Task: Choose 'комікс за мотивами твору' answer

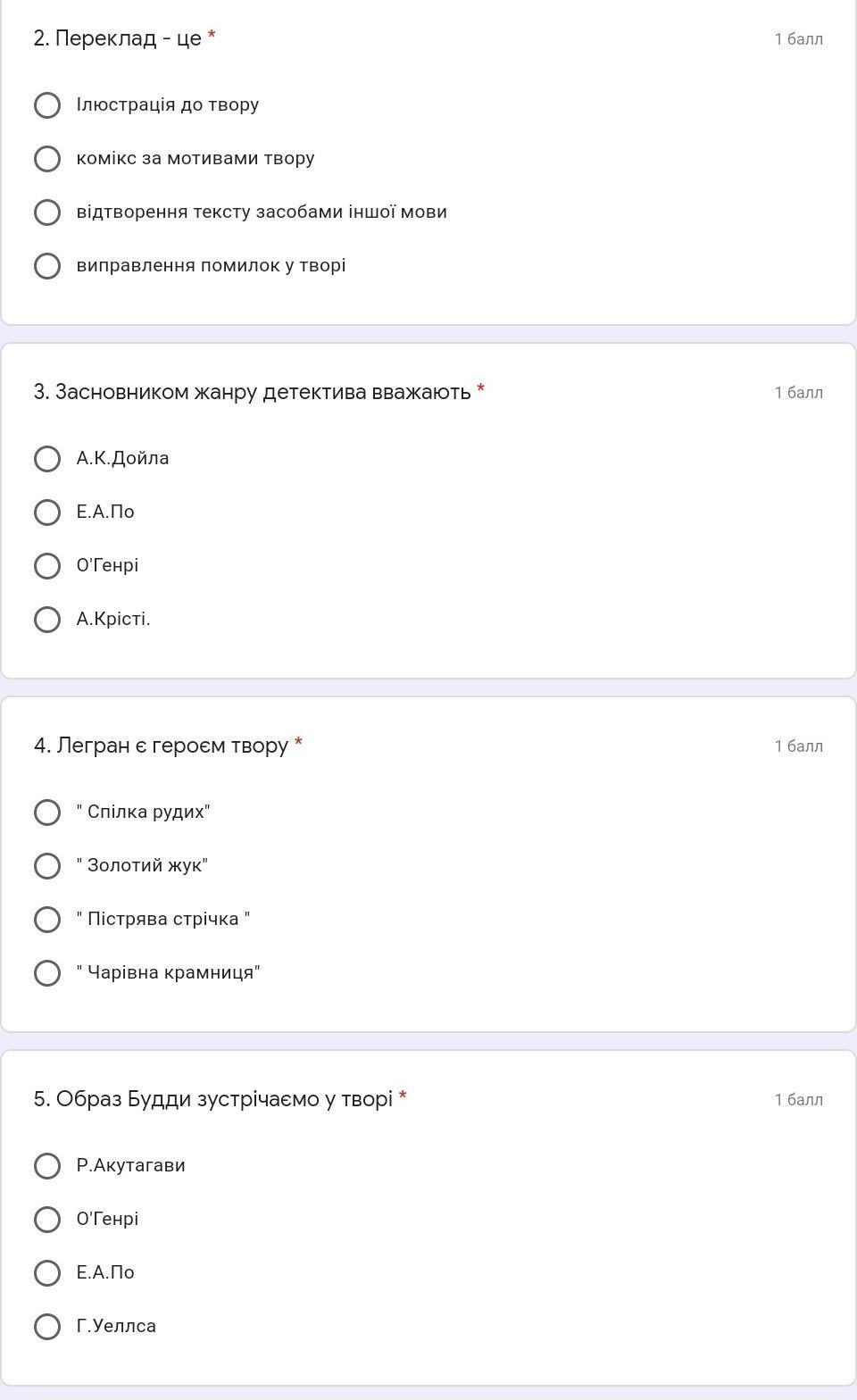Action: [x=47, y=159]
